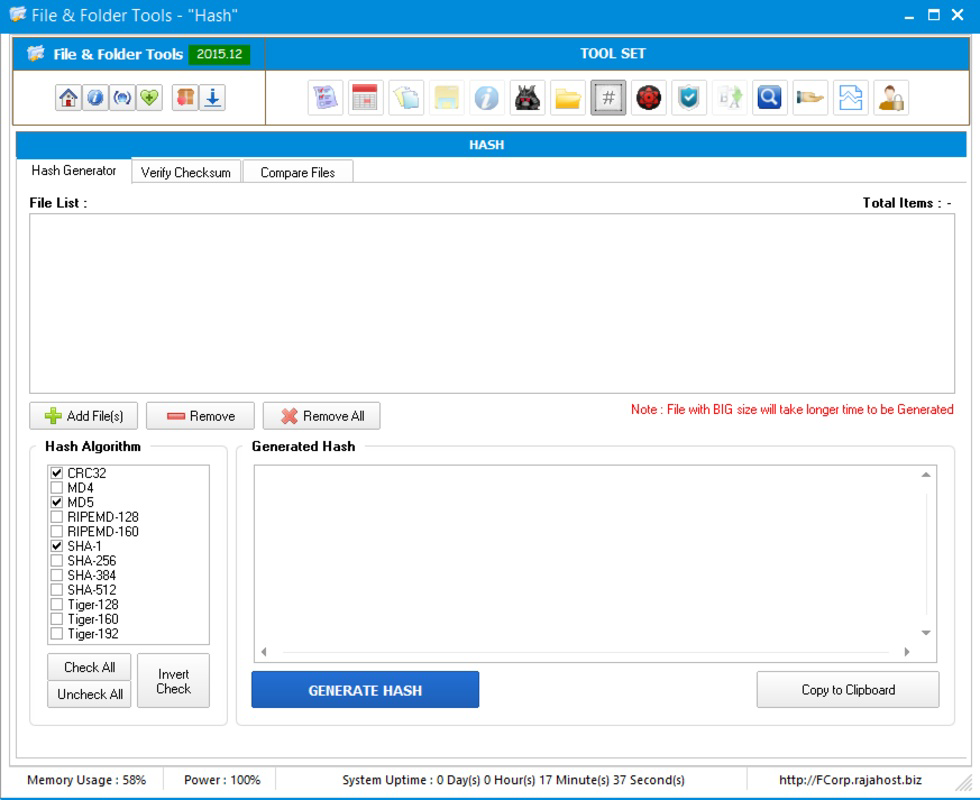
Task: Click the broadcast signal icon
Action: pos(122,98)
